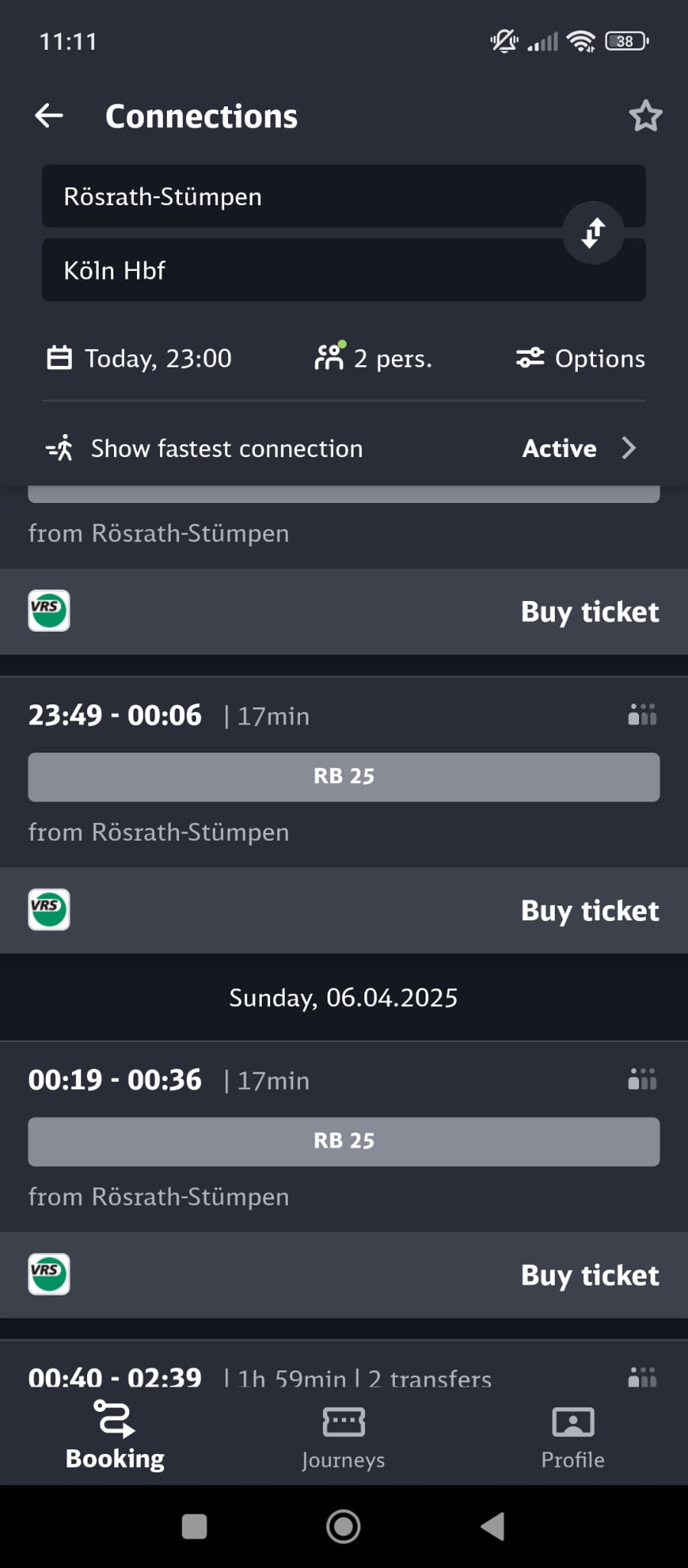688x1568 pixels.
Task: Tap occupancy icon for the 00:19 connection
Action: point(642,1080)
